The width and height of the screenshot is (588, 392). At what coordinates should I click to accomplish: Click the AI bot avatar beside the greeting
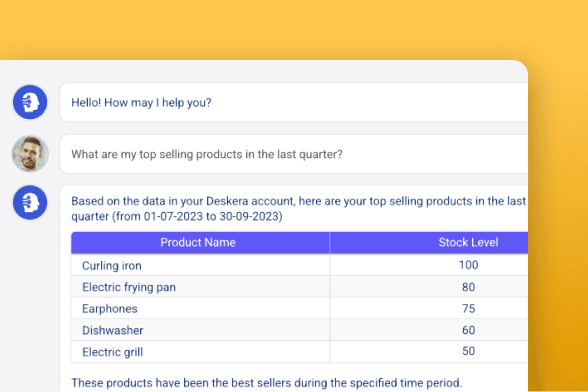click(x=30, y=102)
